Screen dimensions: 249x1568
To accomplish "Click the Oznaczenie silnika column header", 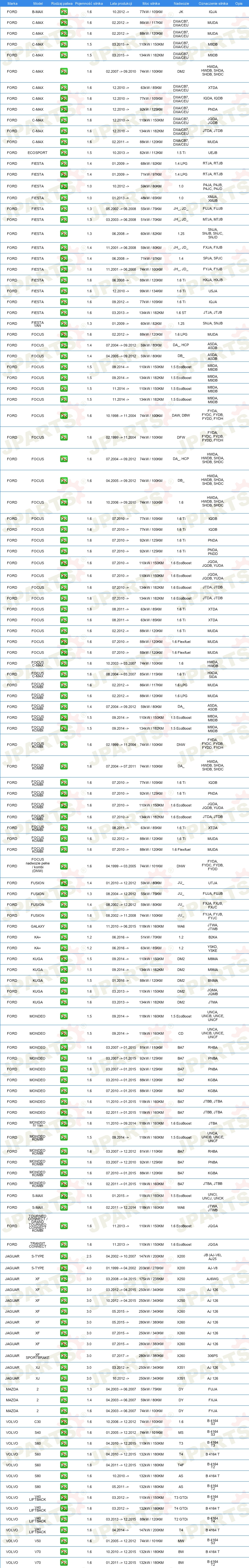I will 213,3.
